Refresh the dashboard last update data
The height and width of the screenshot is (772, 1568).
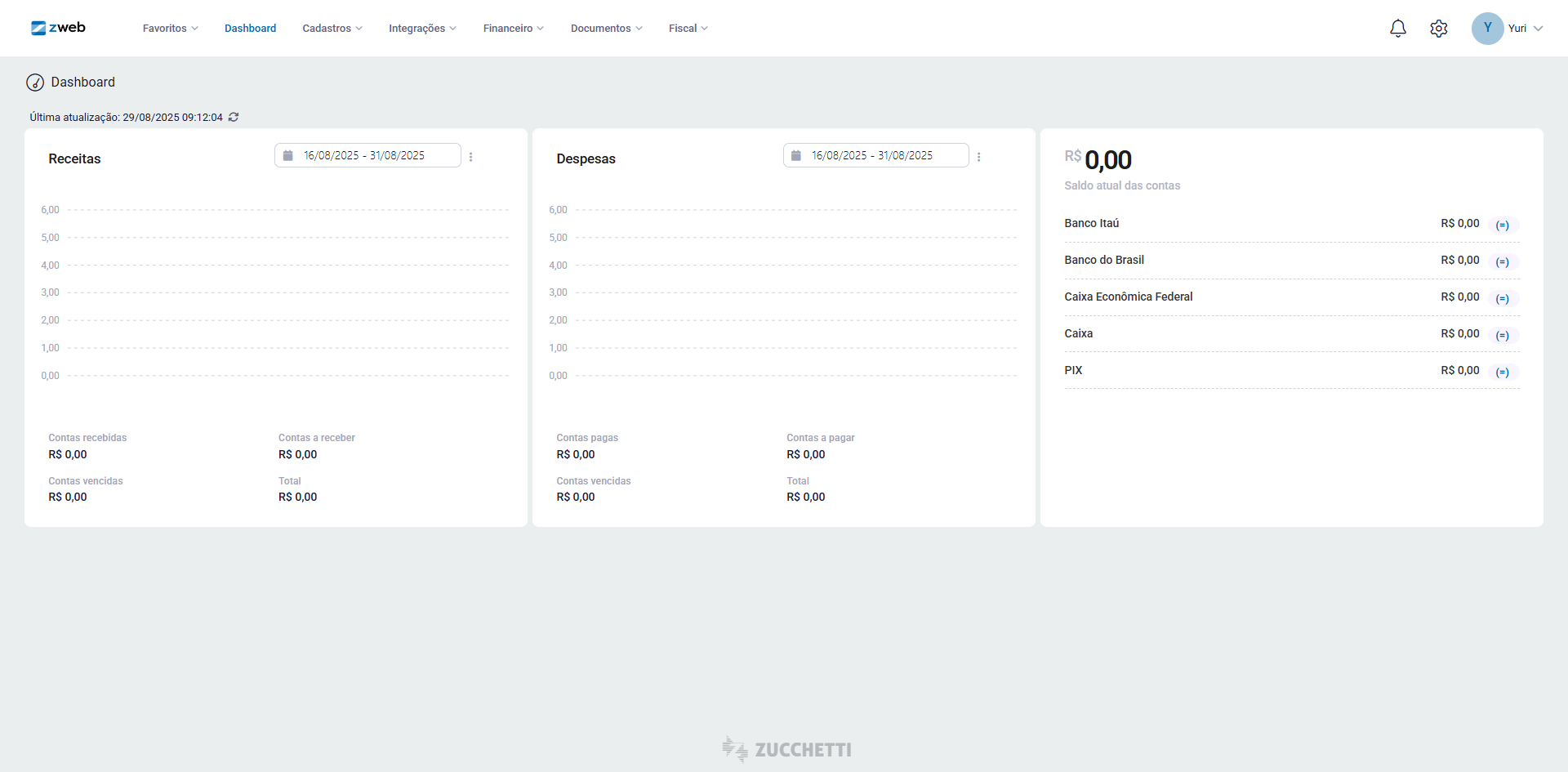pyautogui.click(x=233, y=117)
